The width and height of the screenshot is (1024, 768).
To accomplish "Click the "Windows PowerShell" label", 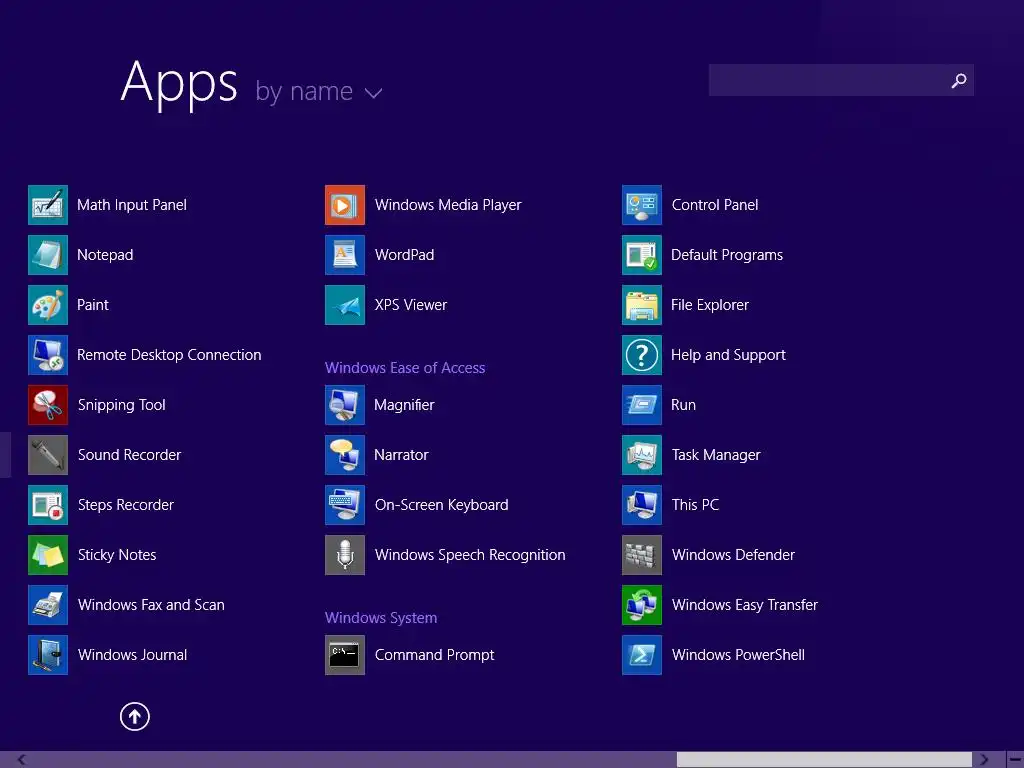I will pyautogui.click(x=738, y=655).
